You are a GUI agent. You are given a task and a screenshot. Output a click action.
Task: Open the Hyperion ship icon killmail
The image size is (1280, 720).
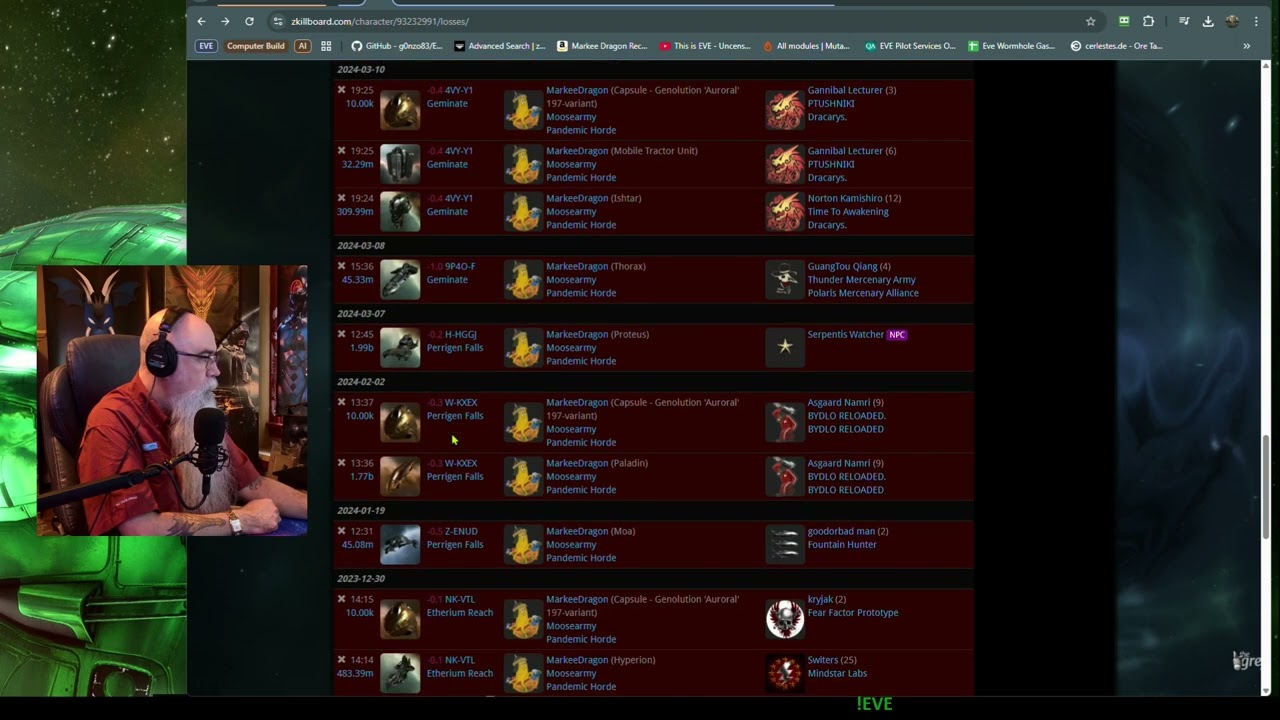click(x=400, y=673)
